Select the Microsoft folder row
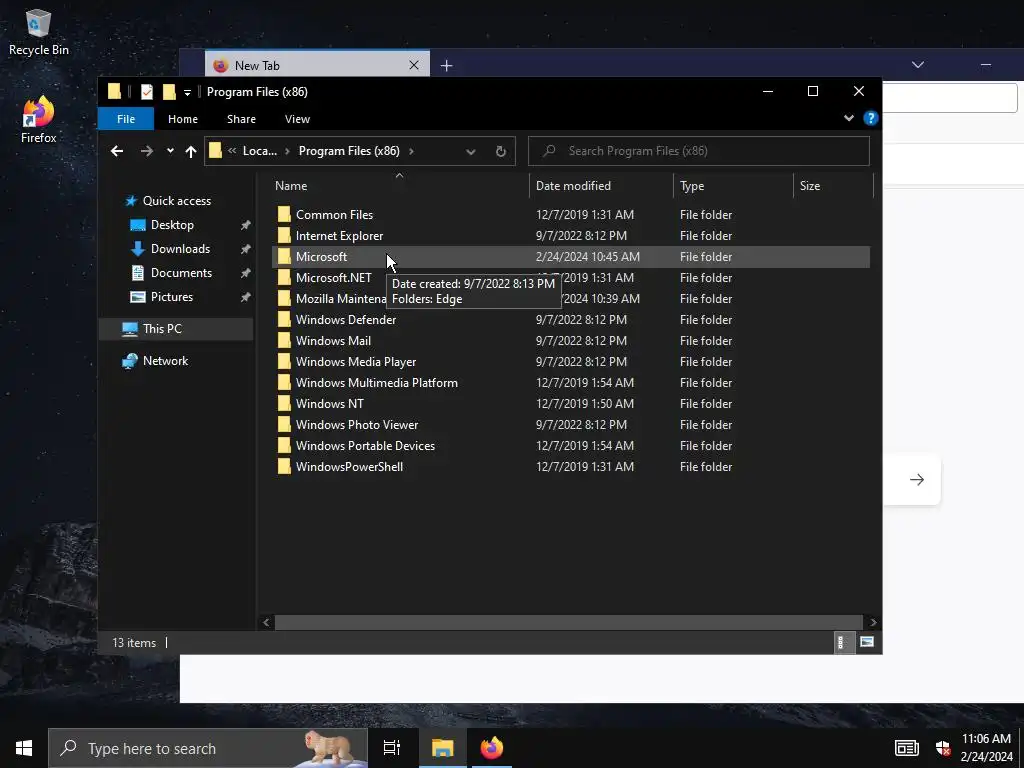This screenshot has height=768, width=1024. 570,257
